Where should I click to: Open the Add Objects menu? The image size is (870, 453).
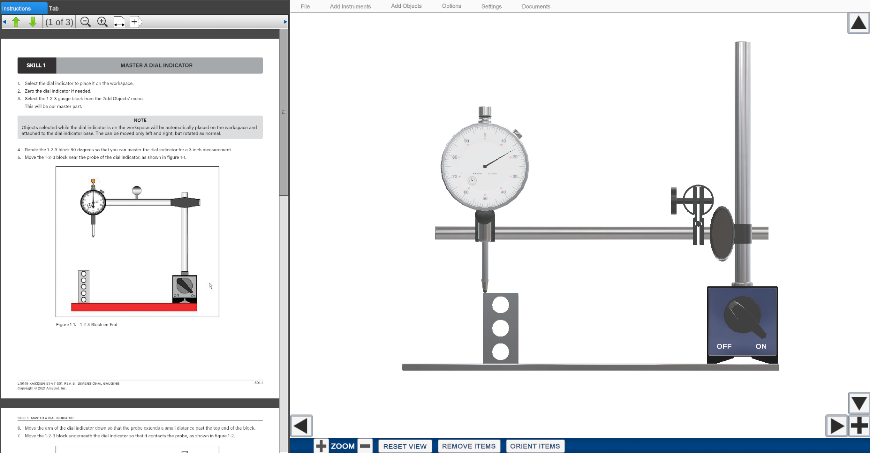406,6
